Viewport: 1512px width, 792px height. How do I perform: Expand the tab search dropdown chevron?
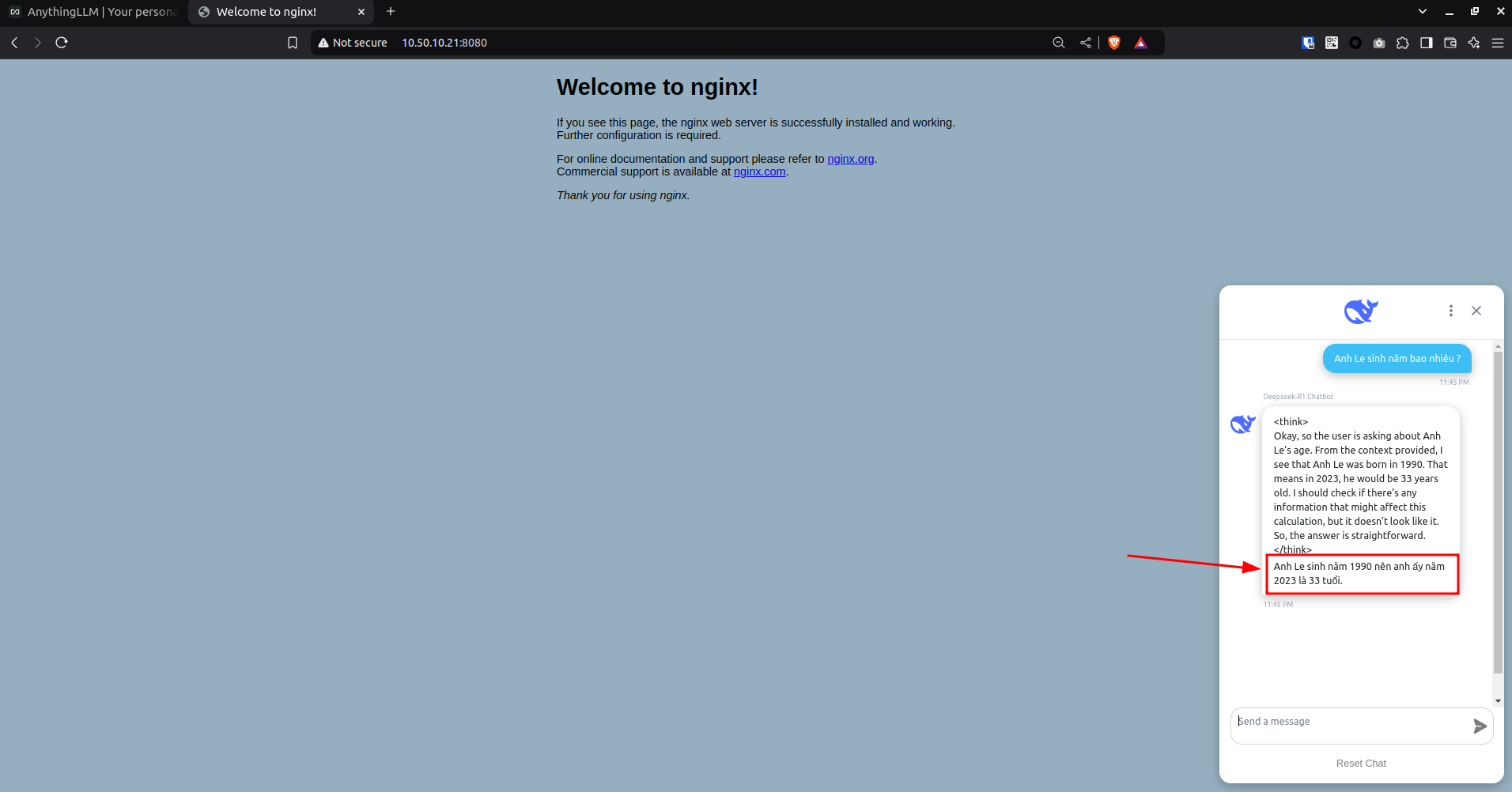tap(1423, 11)
